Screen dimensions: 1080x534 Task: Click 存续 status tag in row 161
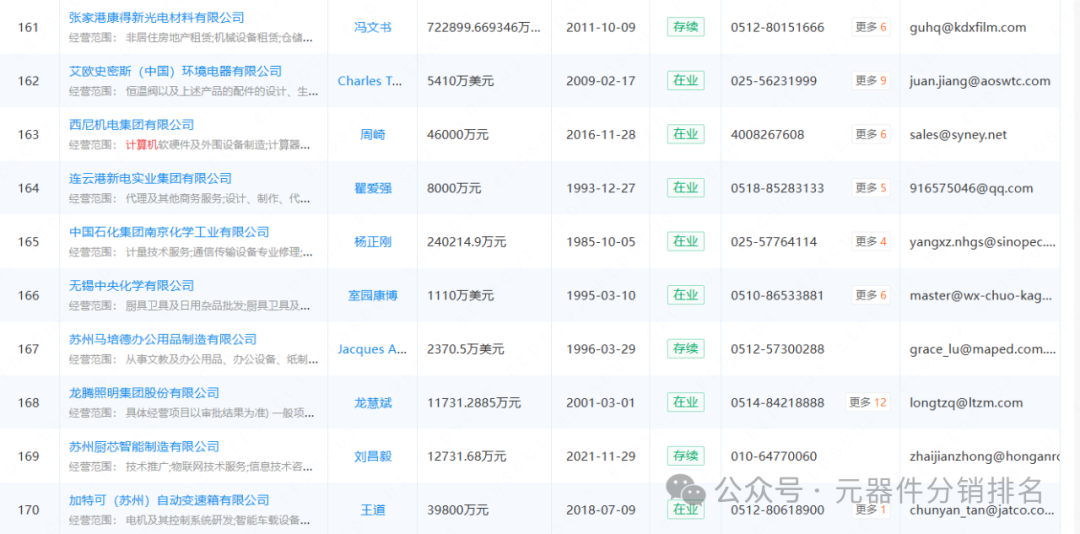point(685,28)
